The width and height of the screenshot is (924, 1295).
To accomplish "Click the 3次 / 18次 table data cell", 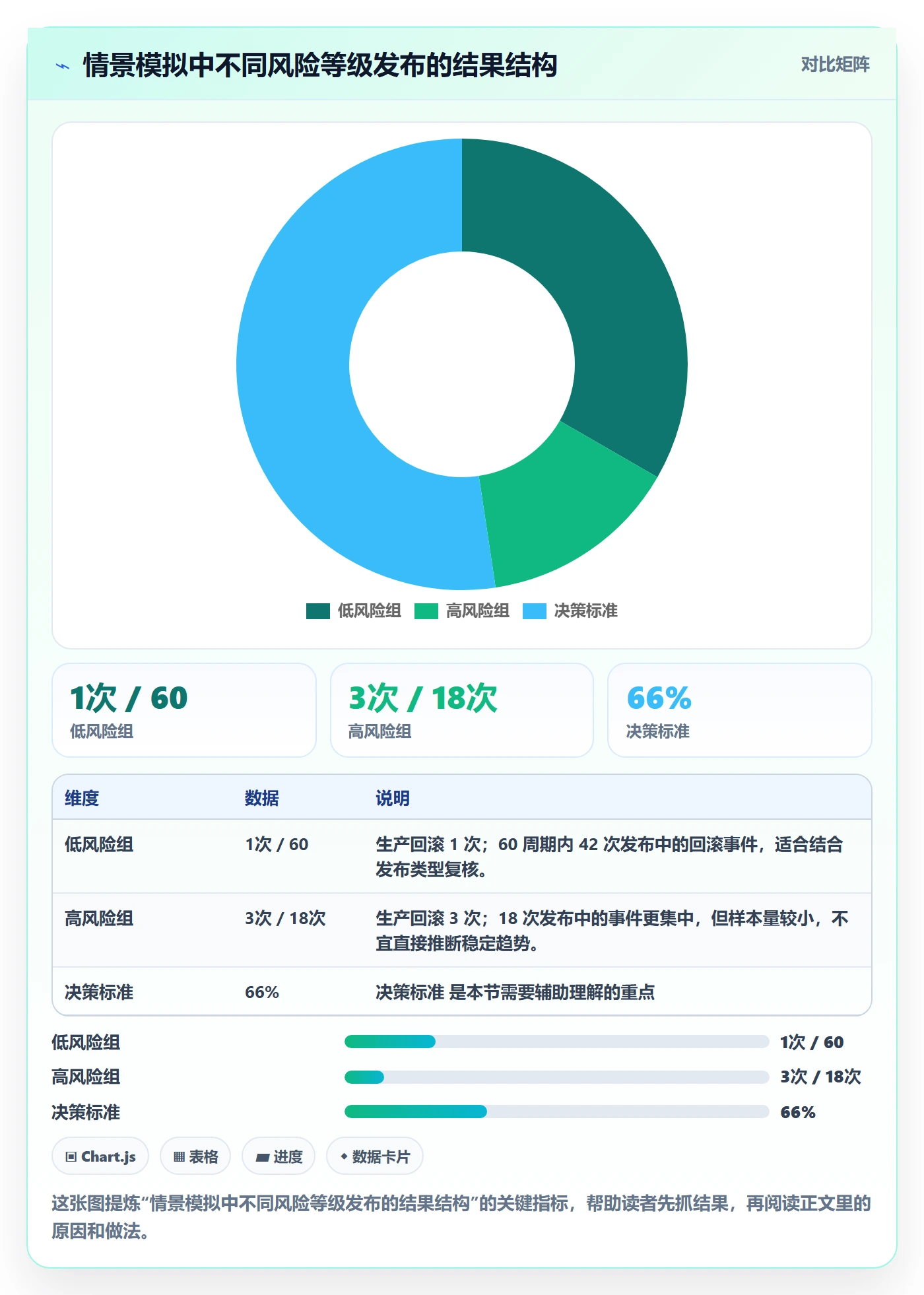I will coord(285,918).
